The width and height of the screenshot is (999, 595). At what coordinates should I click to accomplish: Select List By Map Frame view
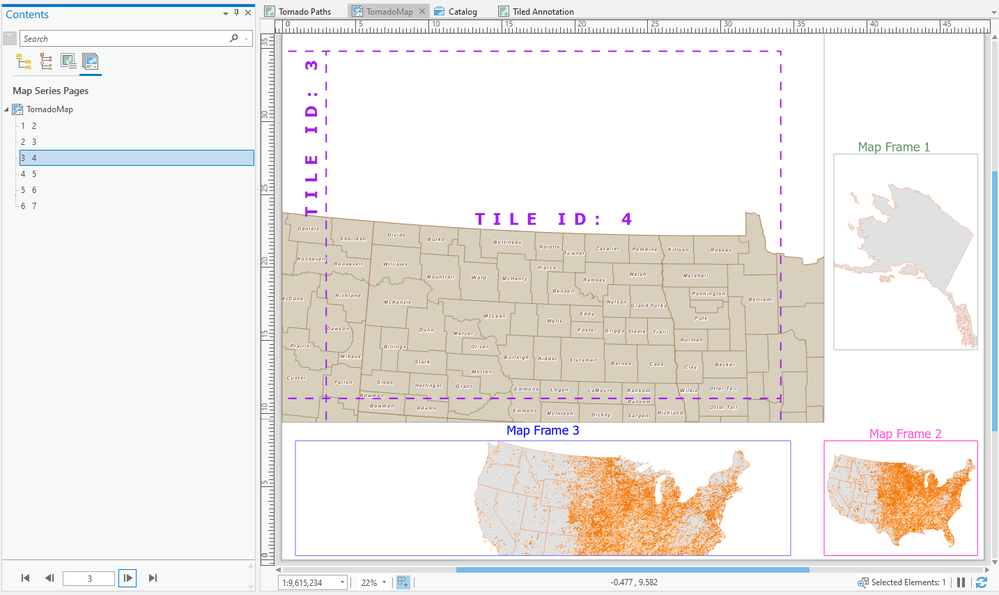(x=68, y=62)
